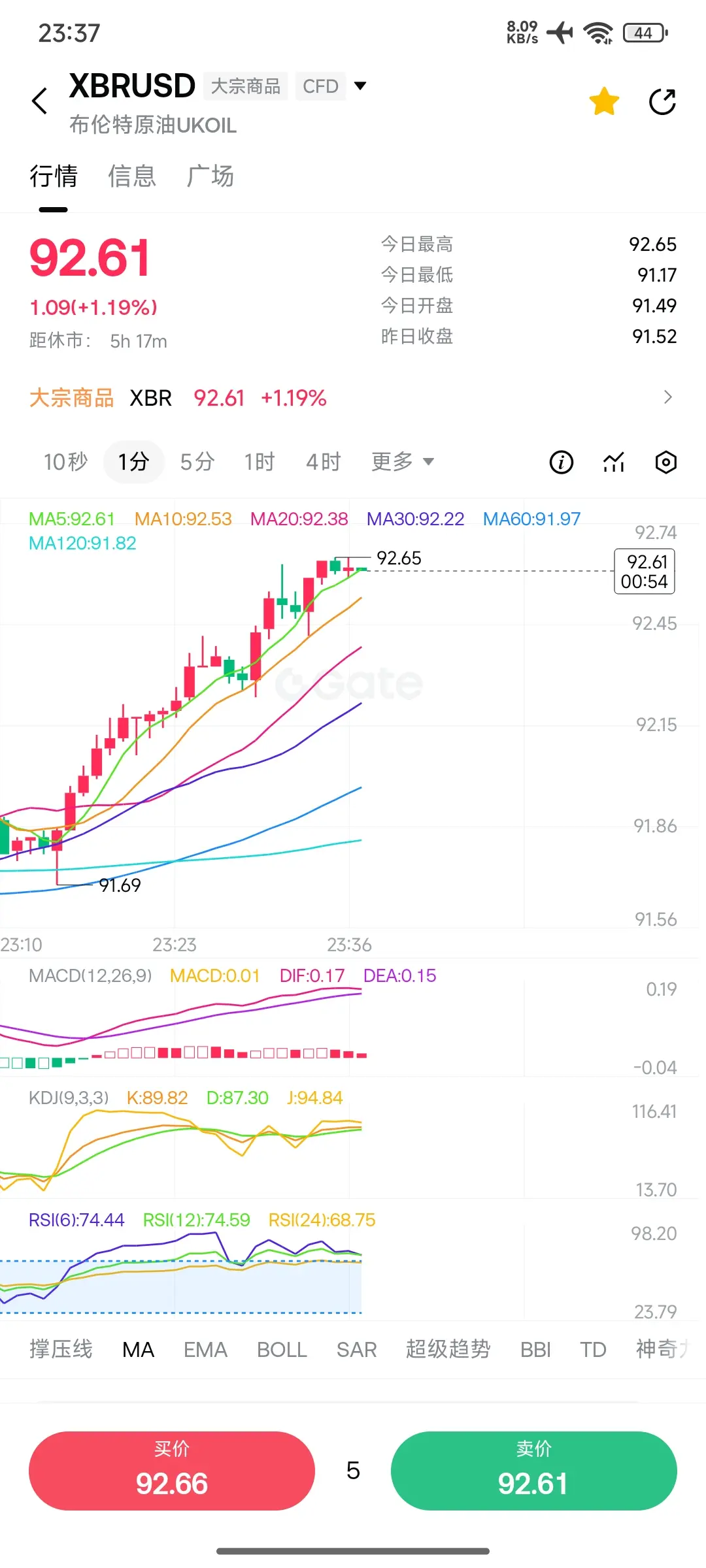
Task: Switch to the 信息 tab
Action: coord(132,176)
